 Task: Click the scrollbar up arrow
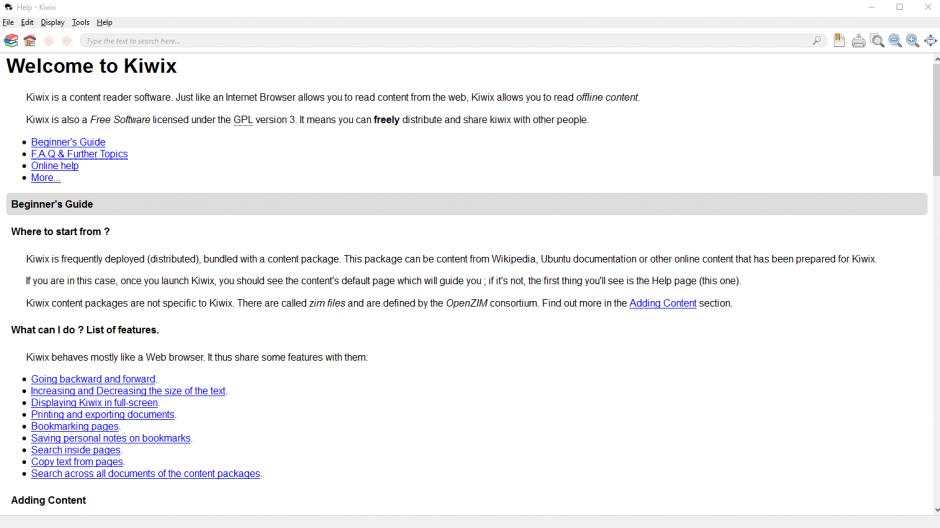(936, 59)
